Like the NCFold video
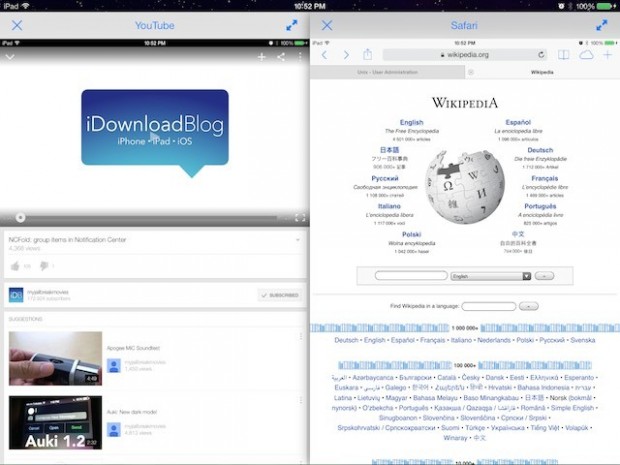Screen dimensions: 620x465 [x=15, y=266]
